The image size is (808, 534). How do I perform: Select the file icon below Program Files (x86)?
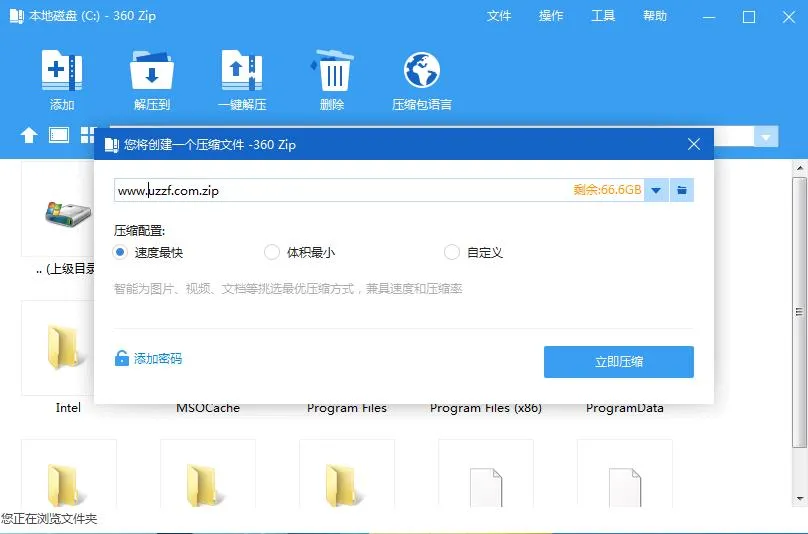click(486, 488)
